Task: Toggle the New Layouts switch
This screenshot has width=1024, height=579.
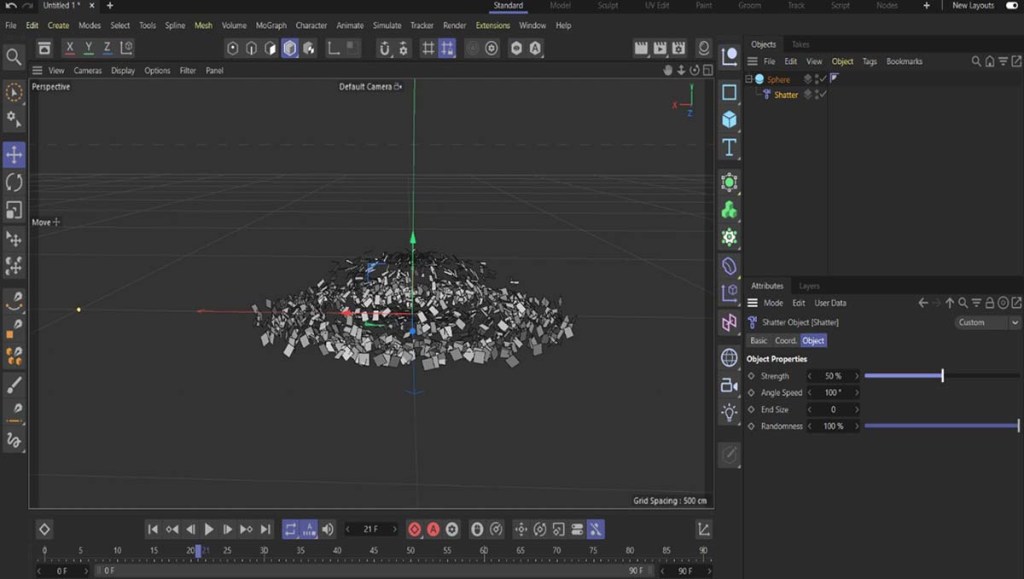Action: (1011, 6)
